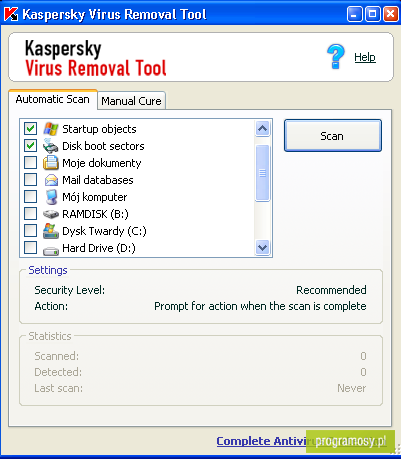This screenshot has width=401, height=459.
Task: Click the Prompt for action setting value
Action: pos(260,306)
